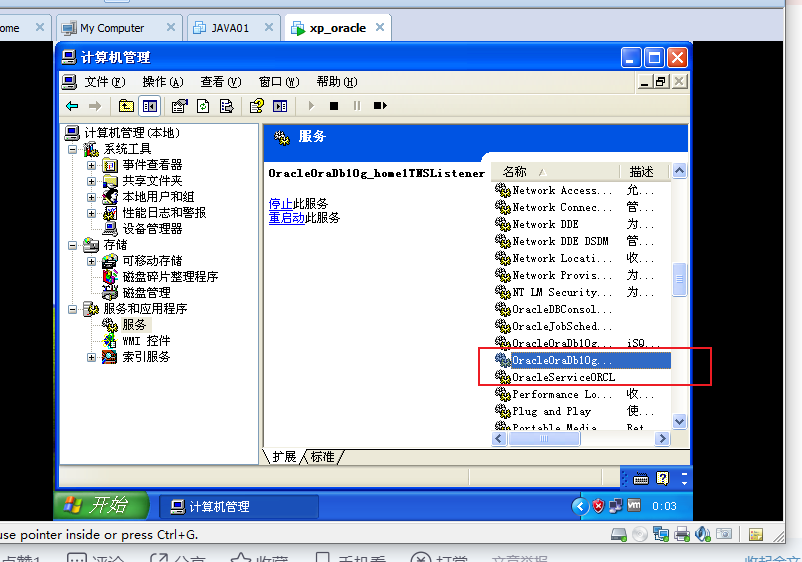
Task: Collapse the 存储 tree node
Action: coord(73,245)
